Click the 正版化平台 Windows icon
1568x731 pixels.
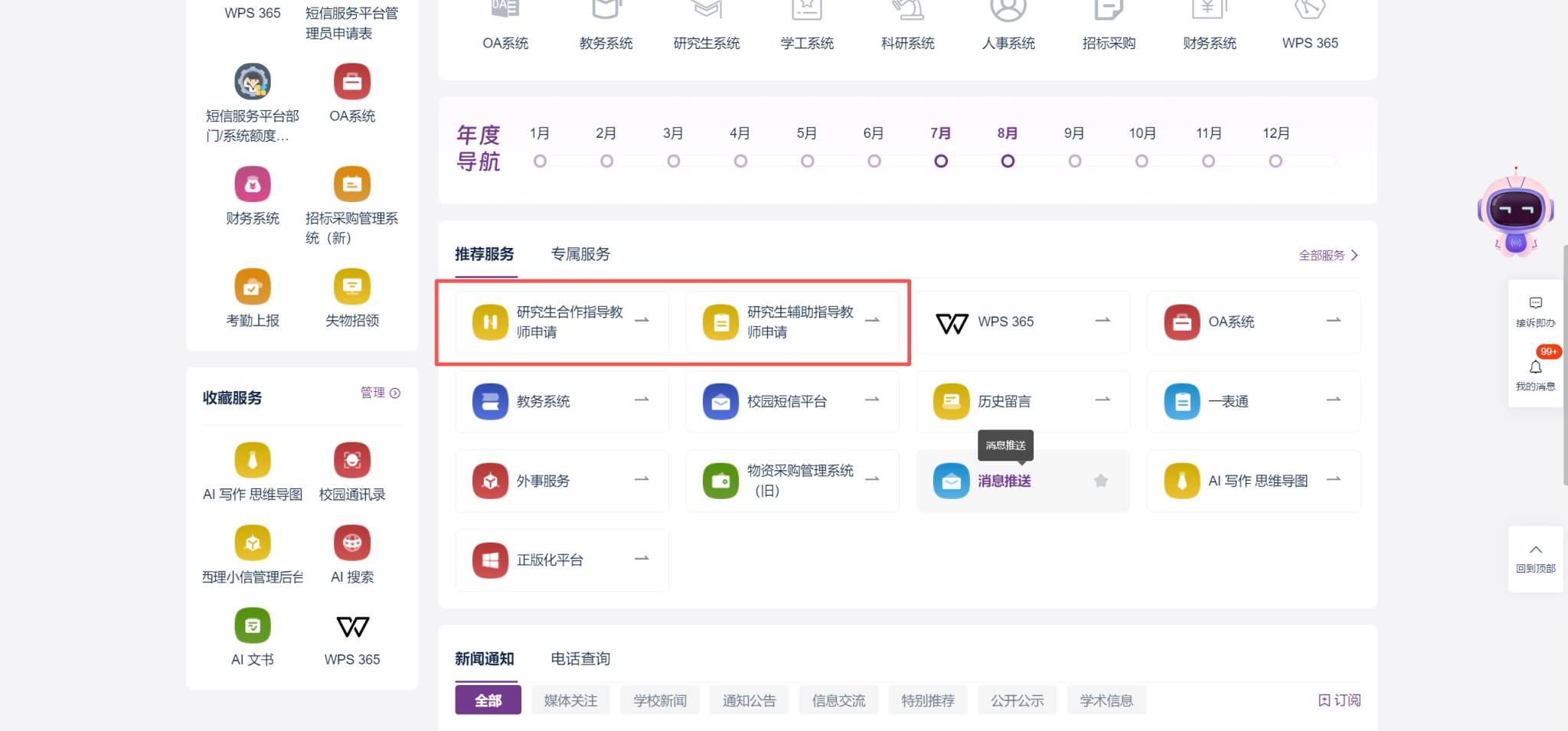click(490, 560)
